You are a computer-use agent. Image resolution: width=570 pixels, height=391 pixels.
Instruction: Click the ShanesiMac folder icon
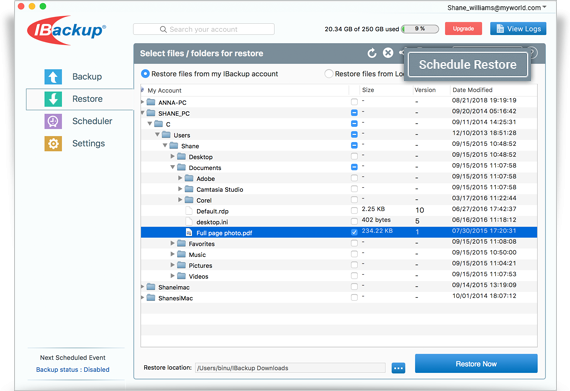(x=151, y=298)
